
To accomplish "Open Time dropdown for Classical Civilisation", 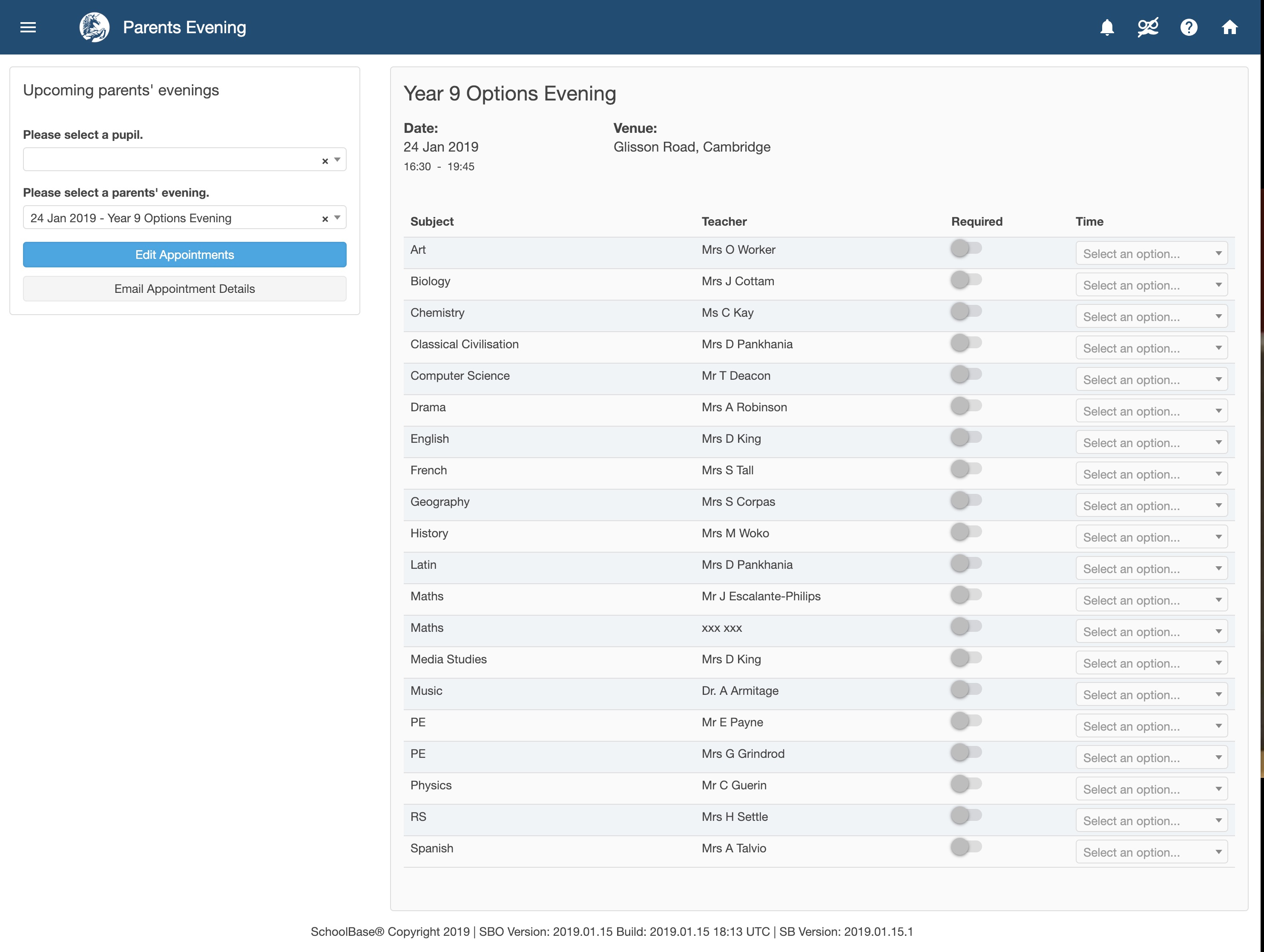I will 1152,347.
